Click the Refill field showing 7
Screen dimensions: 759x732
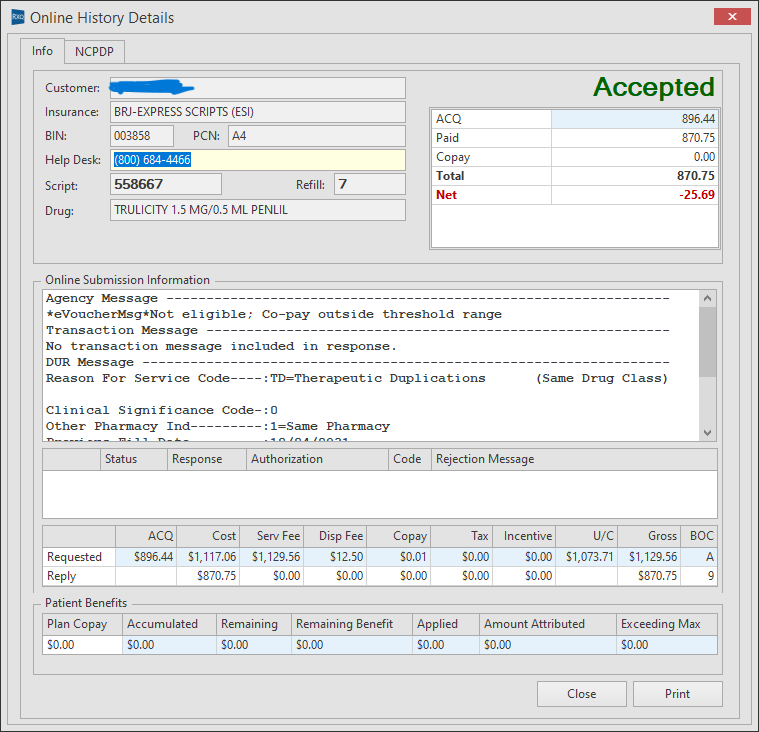click(x=369, y=184)
